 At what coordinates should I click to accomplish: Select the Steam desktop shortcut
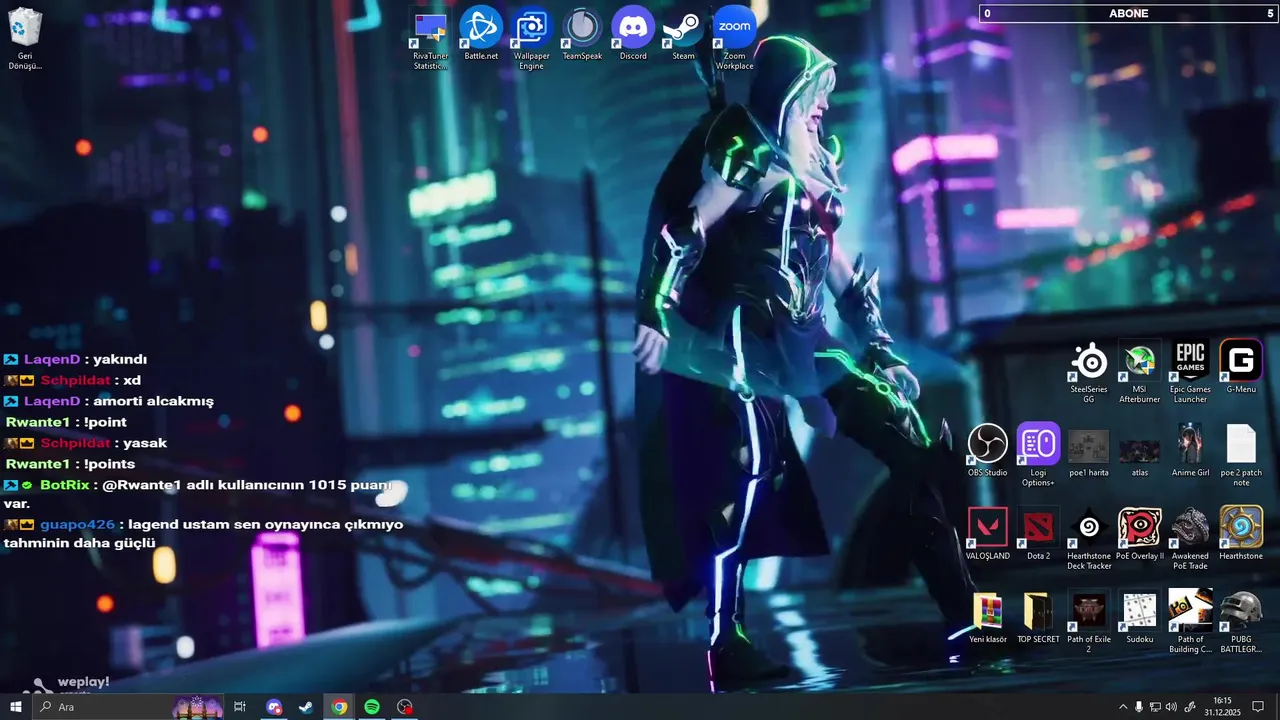tap(683, 34)
